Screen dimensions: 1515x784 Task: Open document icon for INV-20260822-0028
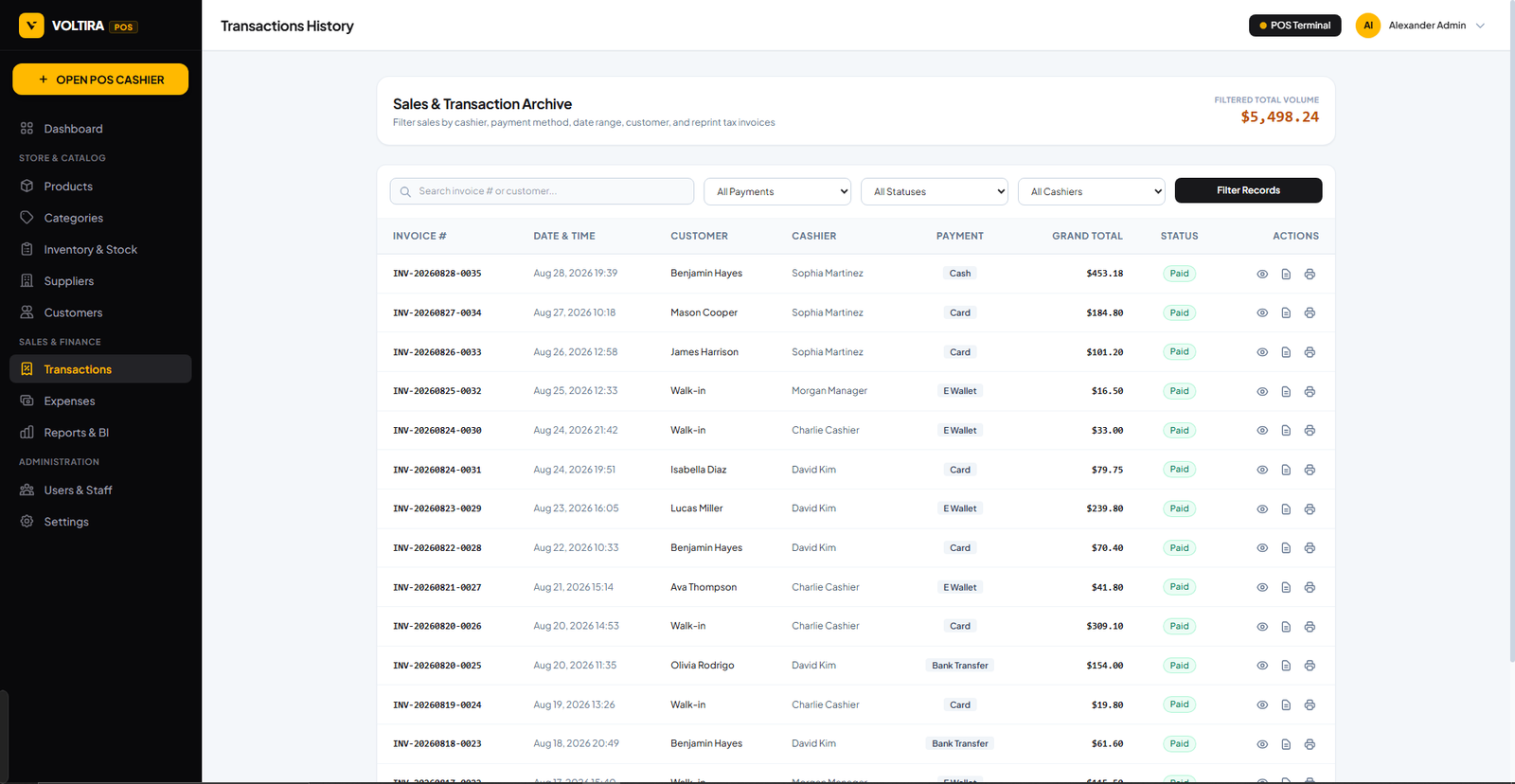pyautogui.click(x=1286, y=548)
